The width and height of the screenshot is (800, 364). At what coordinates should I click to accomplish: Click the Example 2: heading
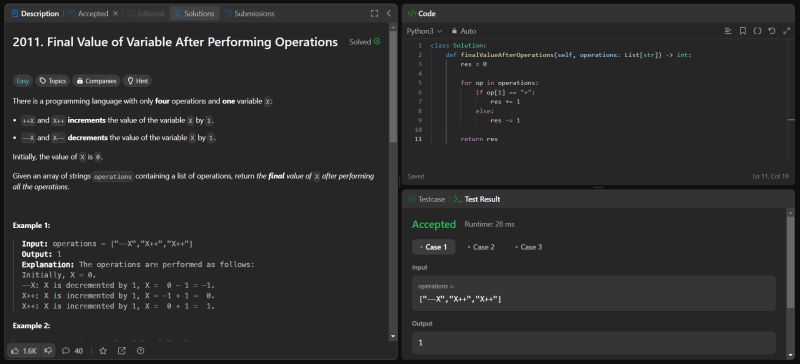[x=31, y=325]
